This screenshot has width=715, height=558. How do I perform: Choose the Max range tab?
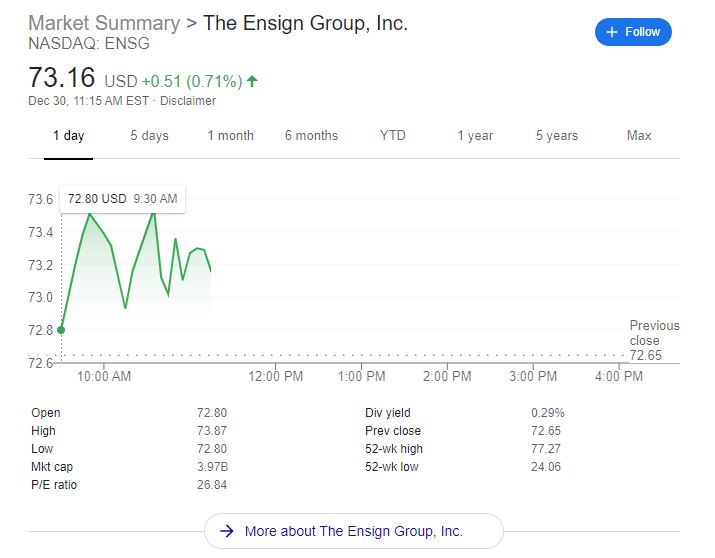[638, 136]
